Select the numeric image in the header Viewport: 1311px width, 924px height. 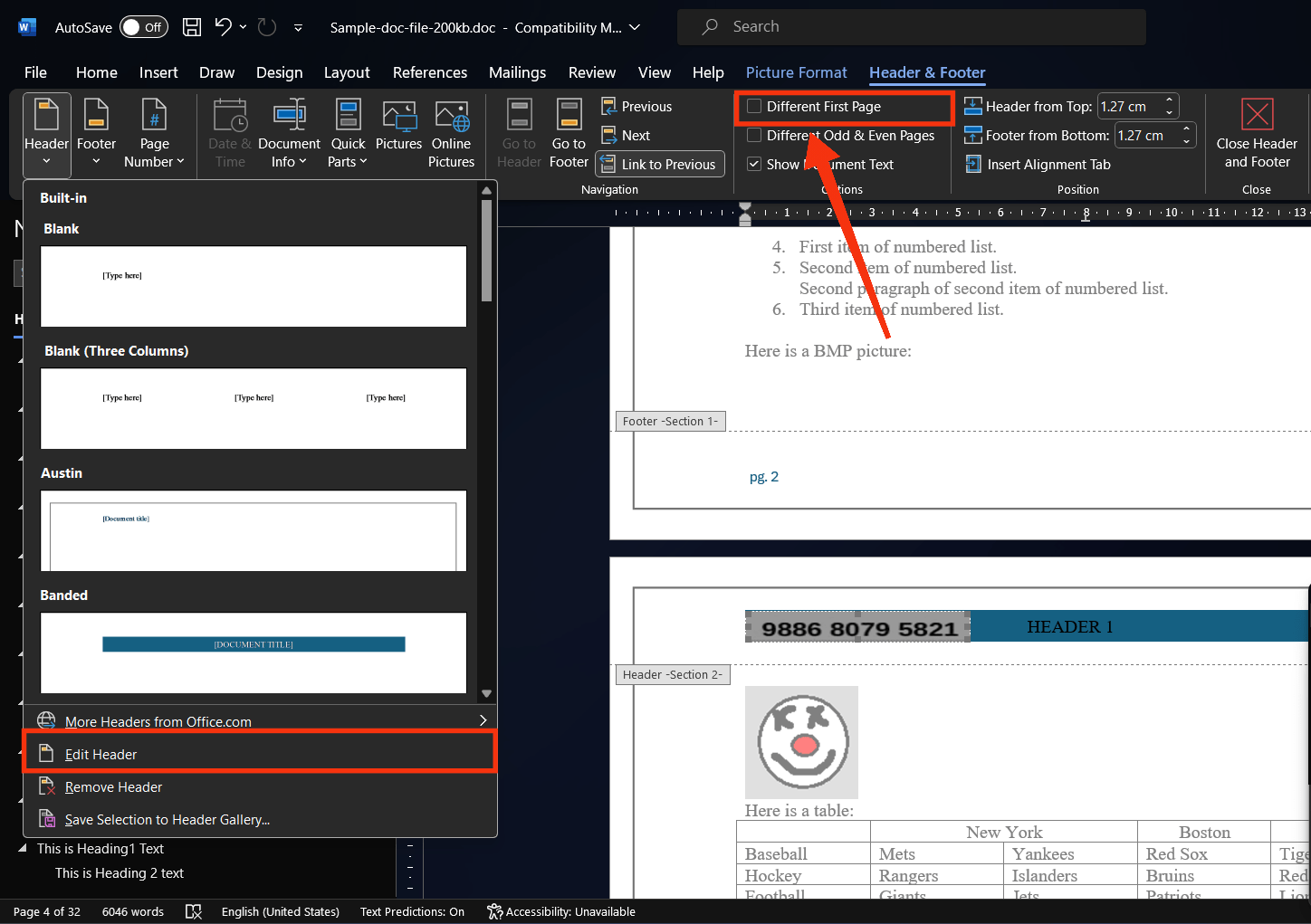[857, 626]
